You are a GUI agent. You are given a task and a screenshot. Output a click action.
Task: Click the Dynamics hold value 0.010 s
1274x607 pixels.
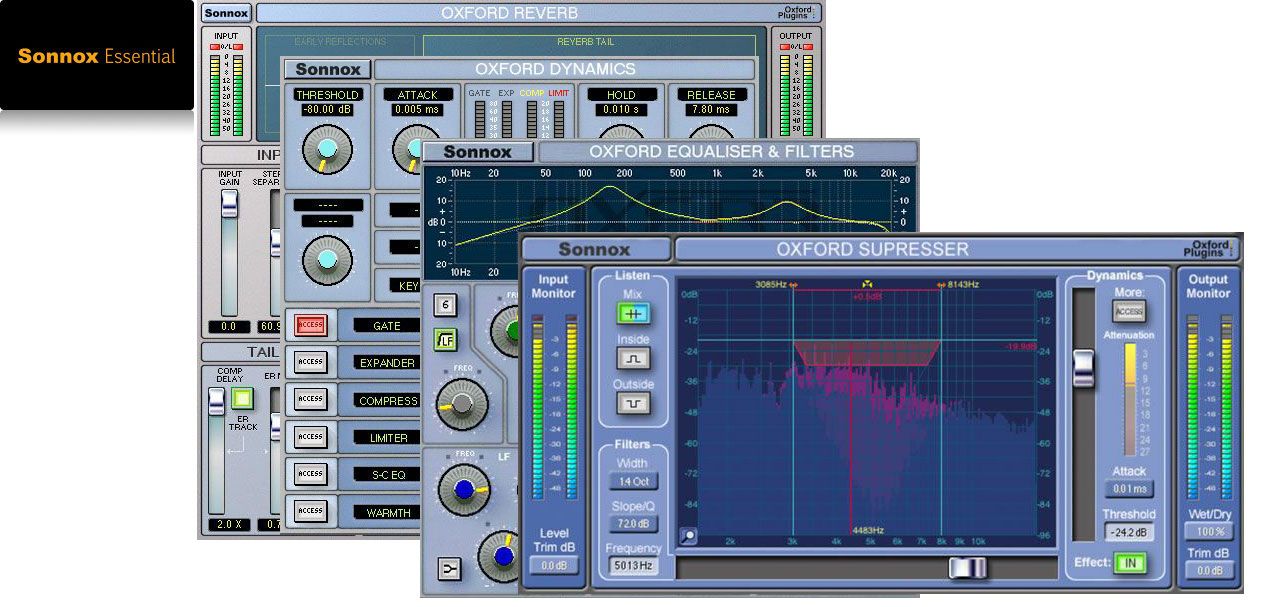pyautogui.click(x=622, y=111)
